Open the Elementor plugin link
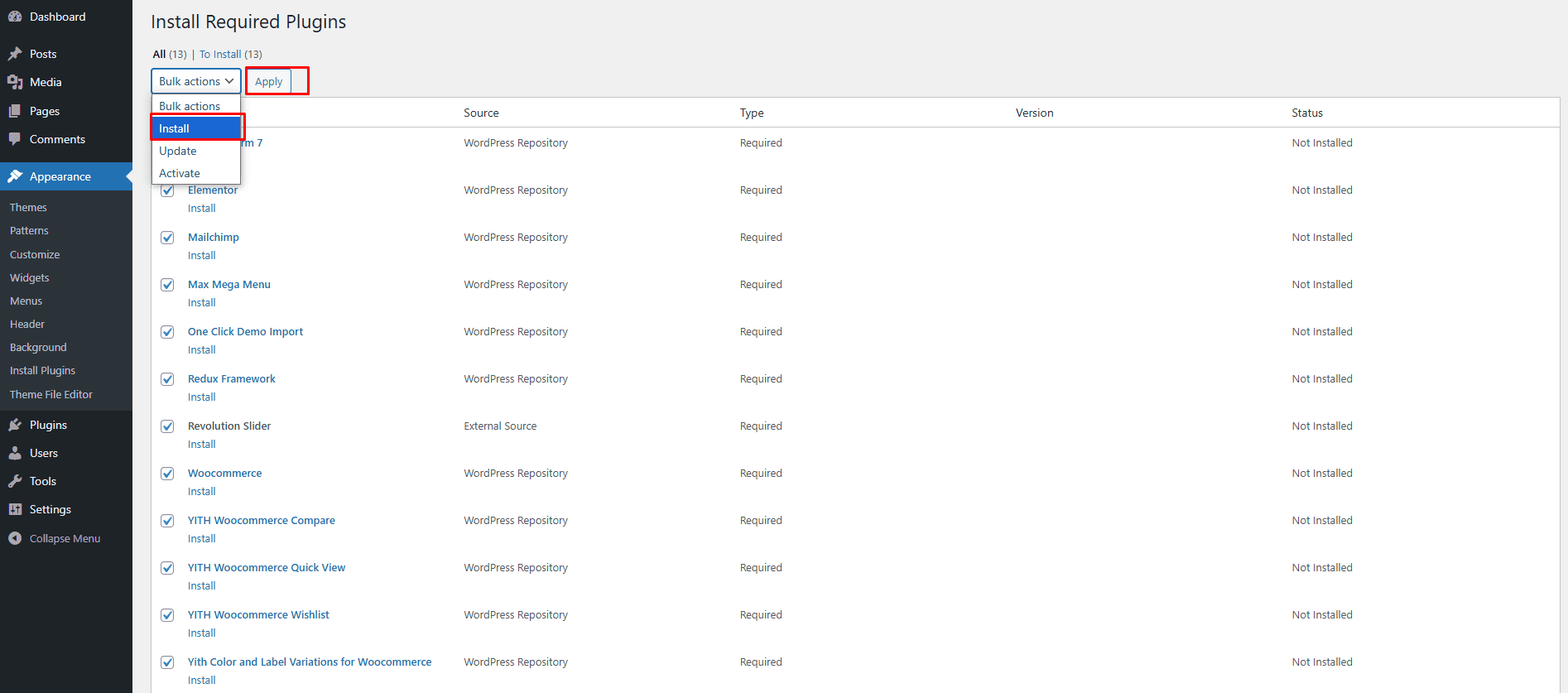 [x=213, y=190]
